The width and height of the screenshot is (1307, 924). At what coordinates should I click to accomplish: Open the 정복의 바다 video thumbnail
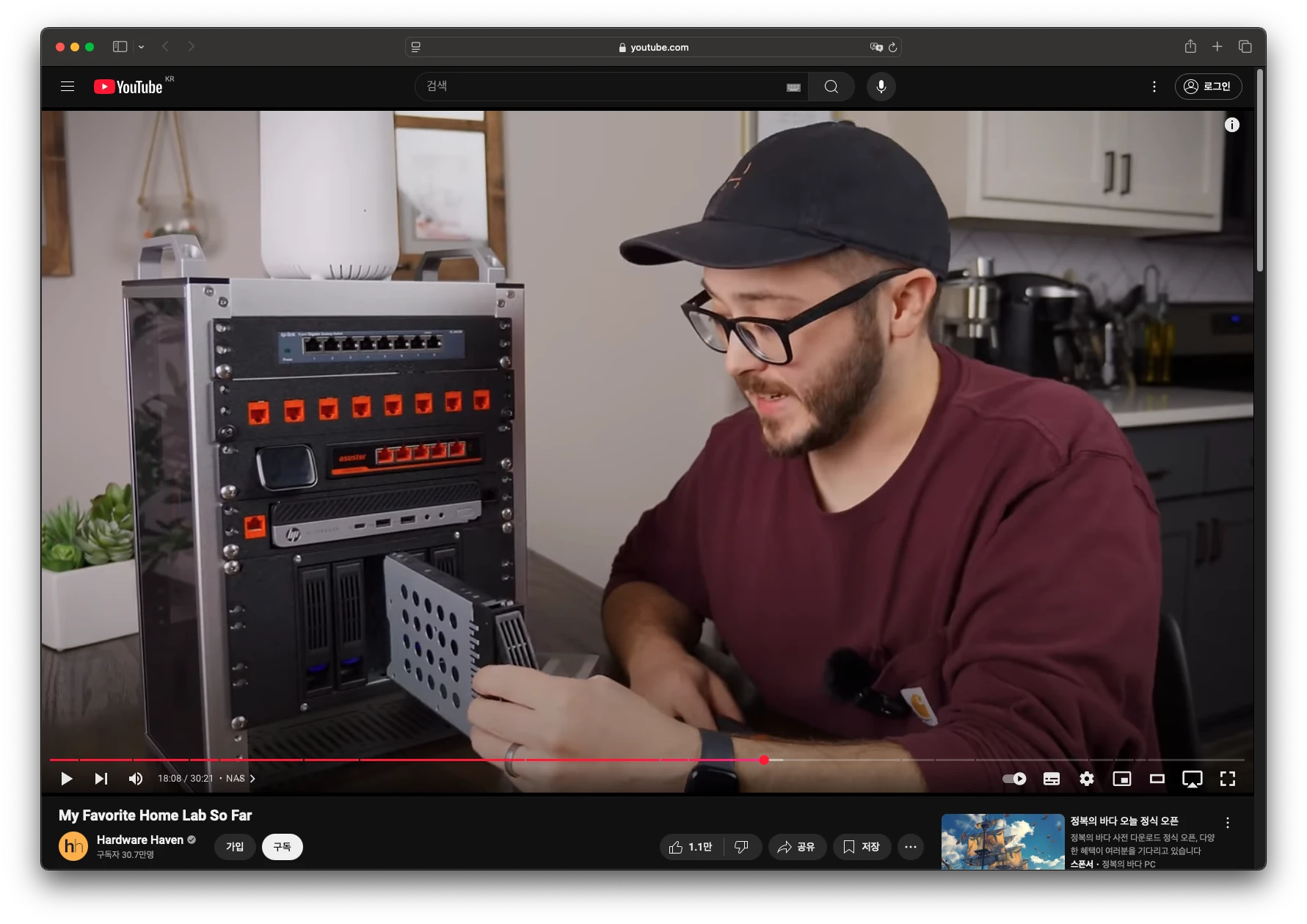[x=1002, y=843]
